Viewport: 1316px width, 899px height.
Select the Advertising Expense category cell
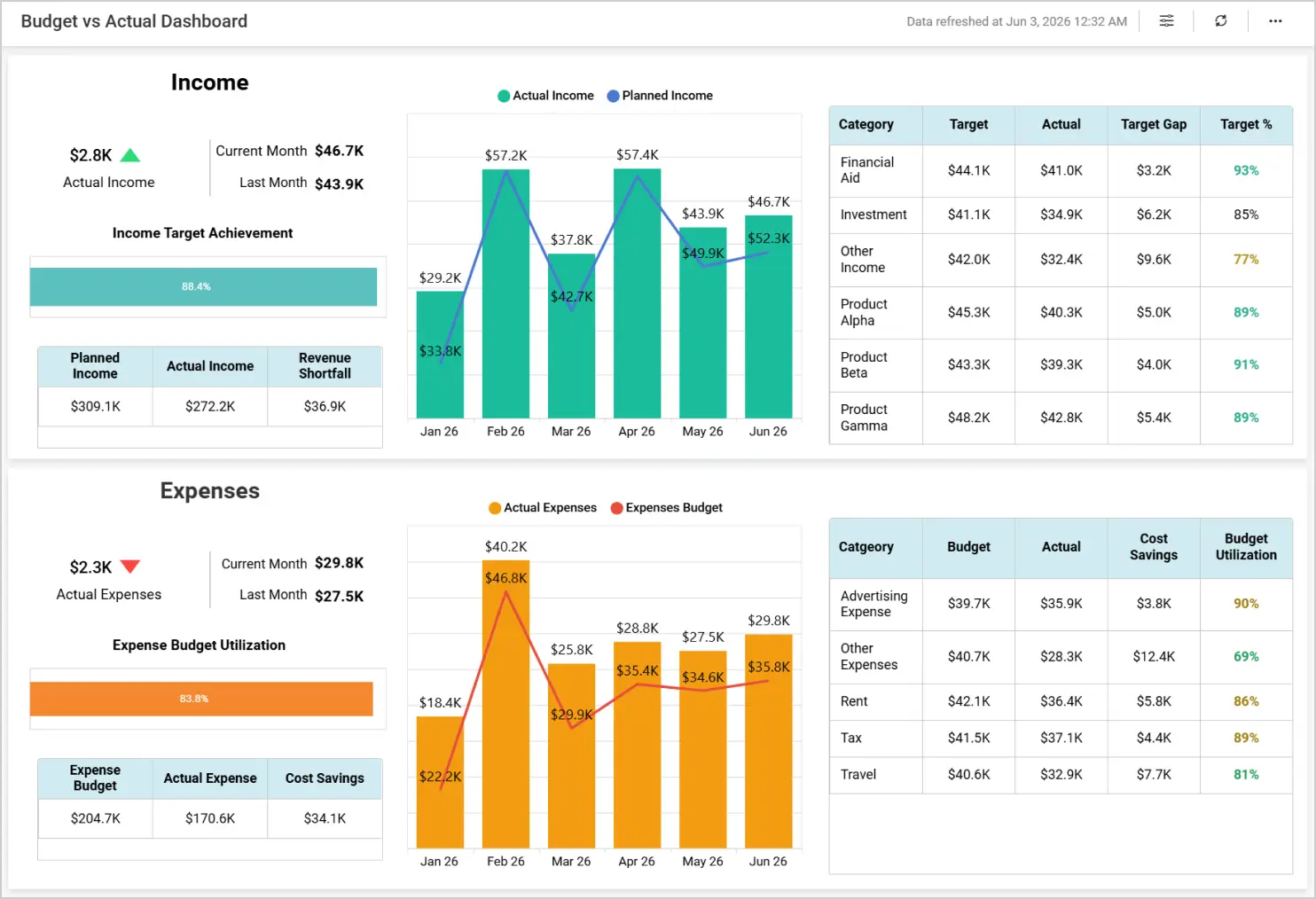coord(875,604)
